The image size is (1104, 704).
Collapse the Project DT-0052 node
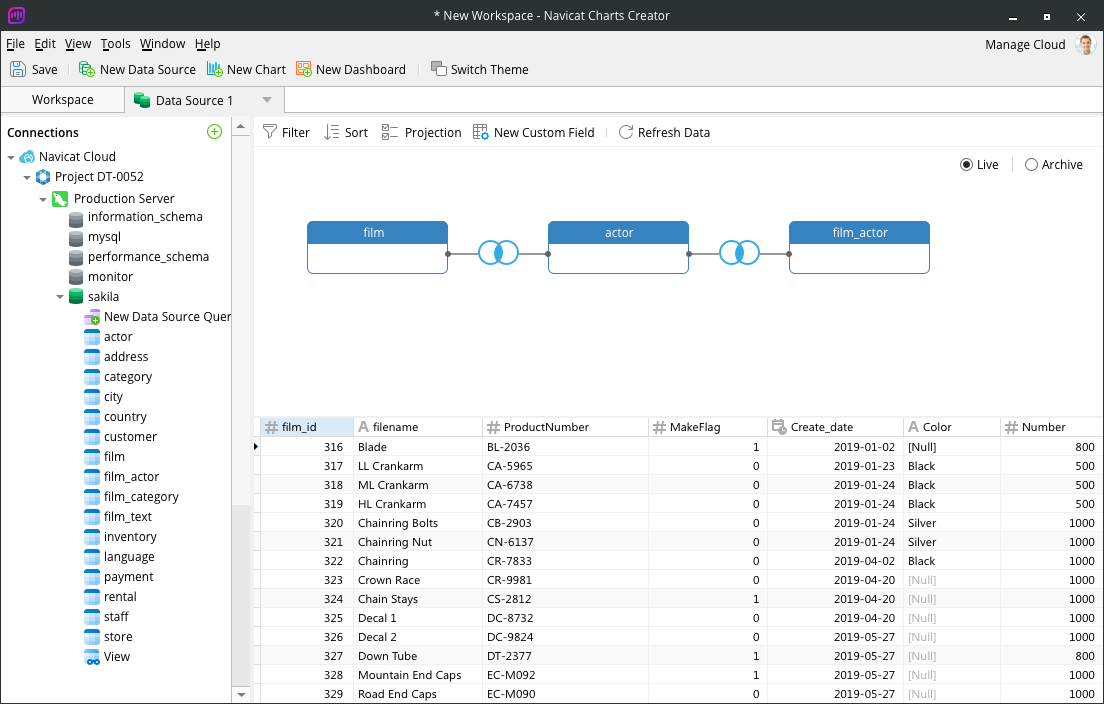27,177
